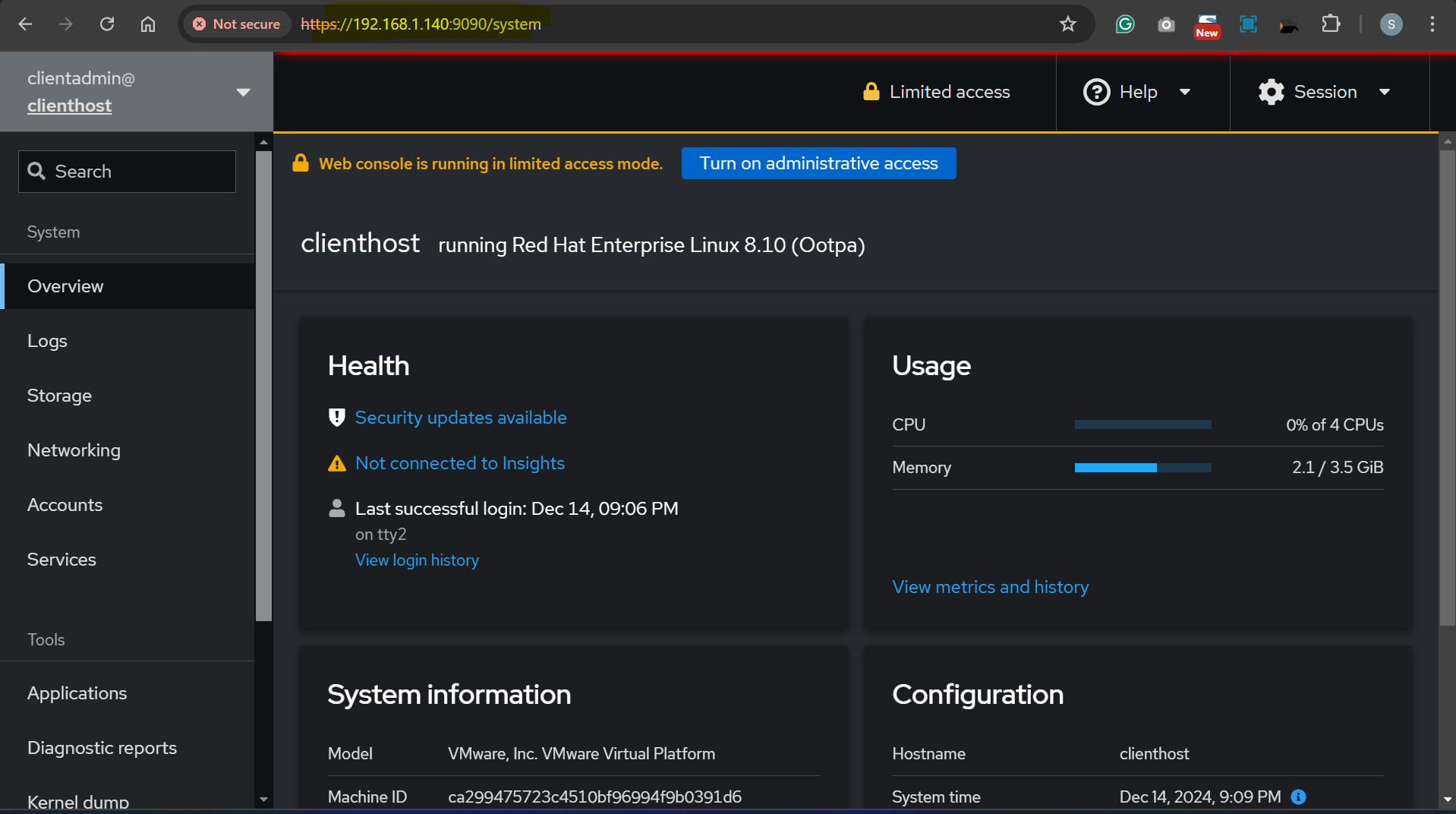Click the Limited access lock indicator

click(x=937, y=92)
